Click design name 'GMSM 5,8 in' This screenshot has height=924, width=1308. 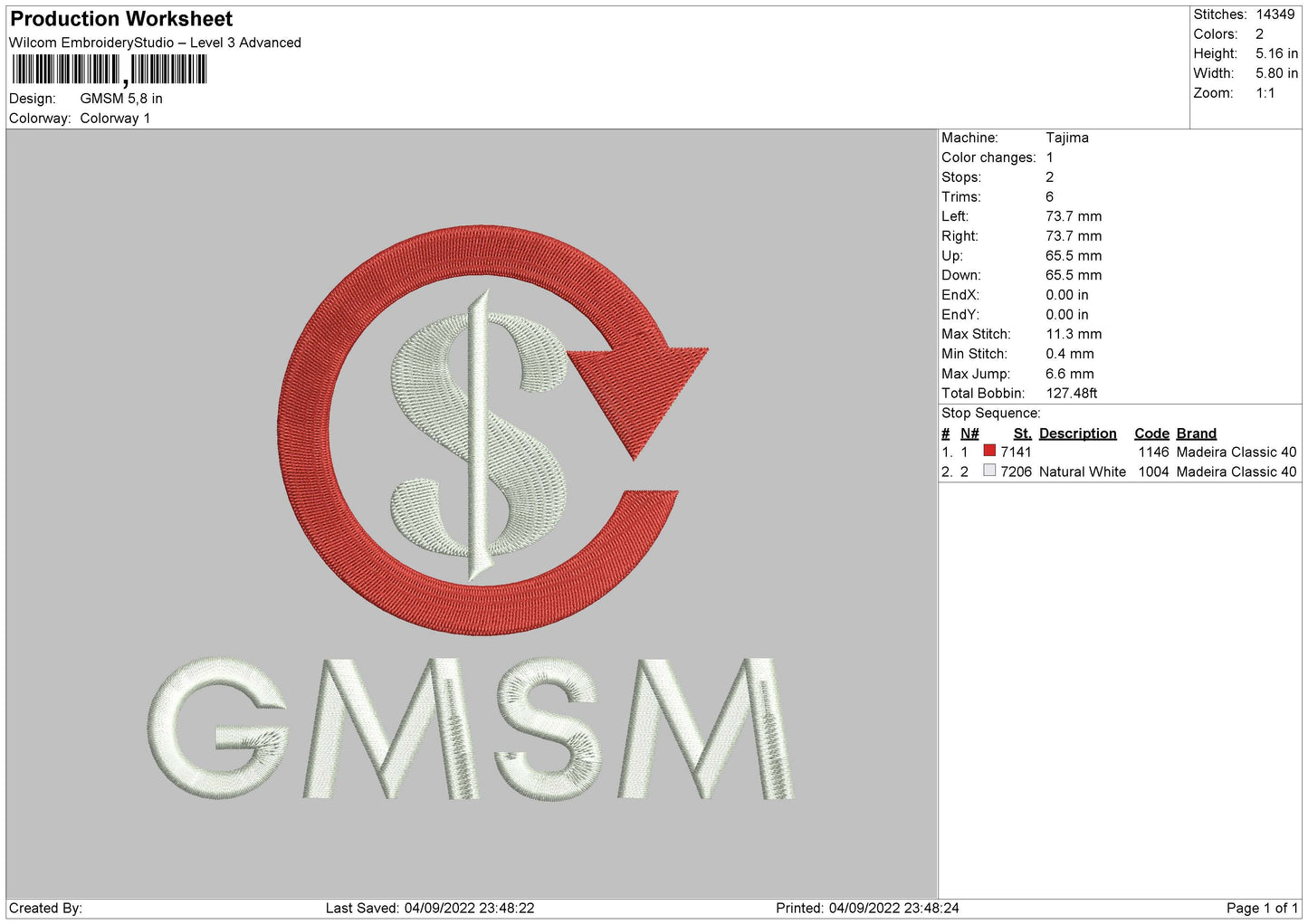coord(121,99)
